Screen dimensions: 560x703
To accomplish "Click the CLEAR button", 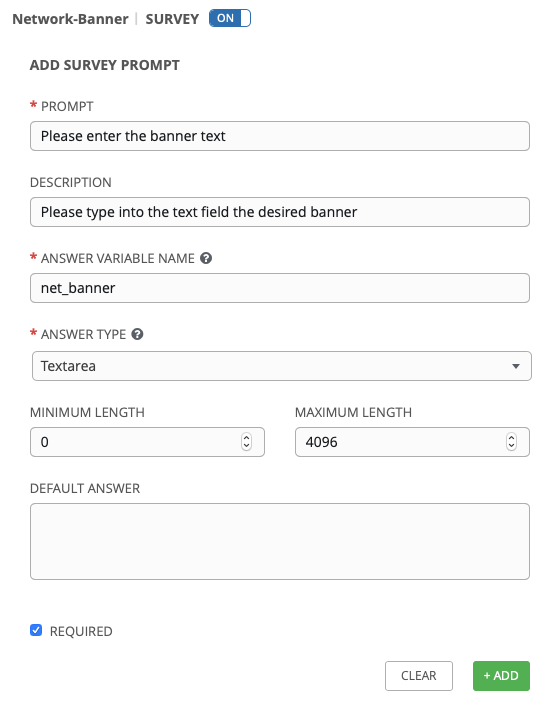I will click(x=419, y=676).
